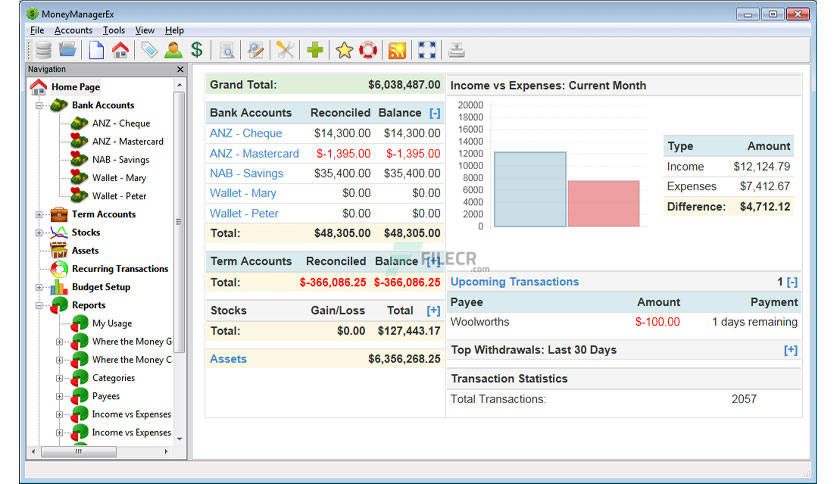
Task: Expand Stocks section with [+] toggle
Action: pyautogui.click(x=433, y=310)
